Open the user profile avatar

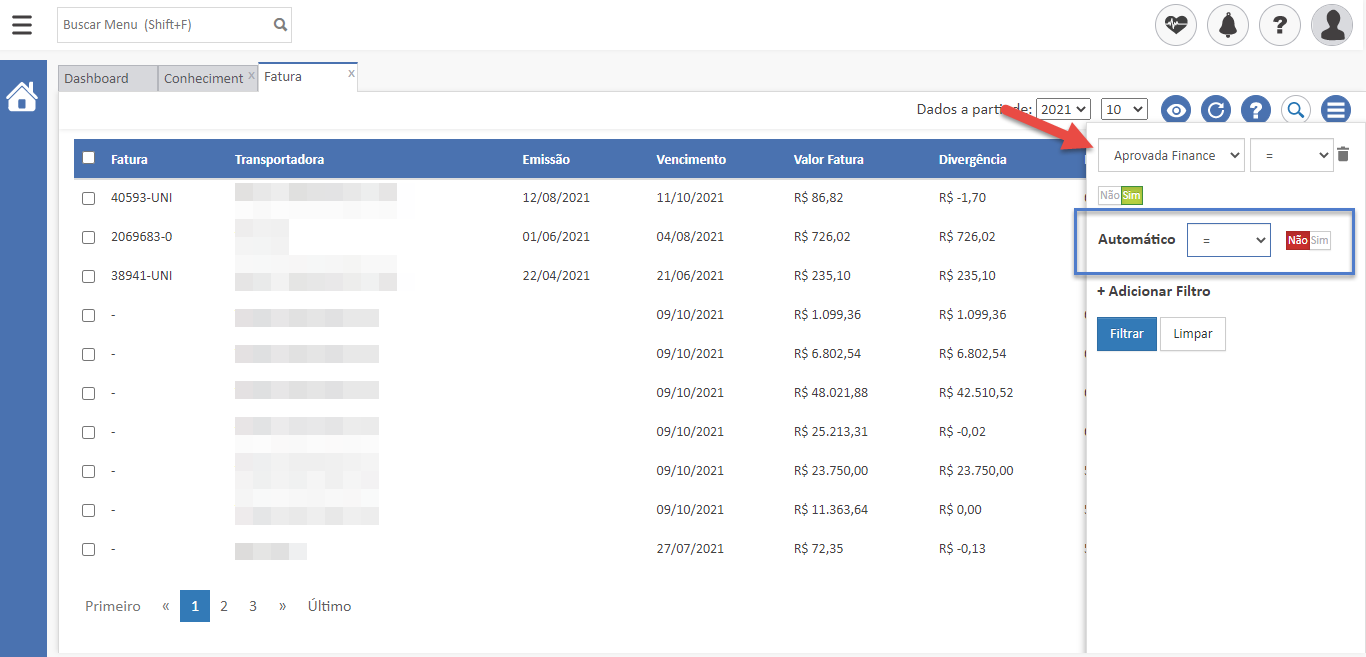point(1332,25)
